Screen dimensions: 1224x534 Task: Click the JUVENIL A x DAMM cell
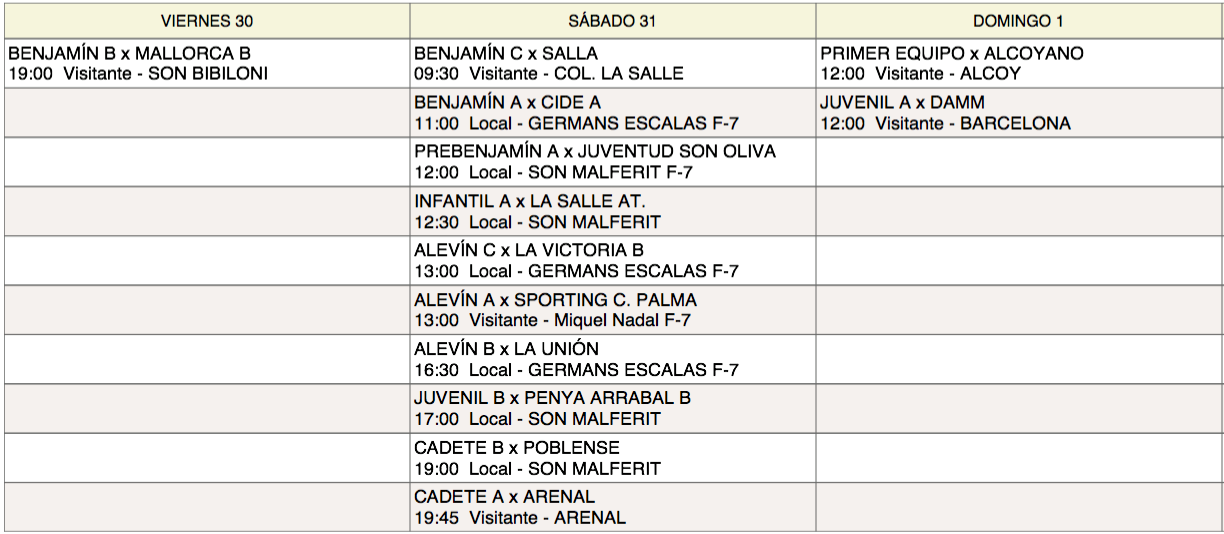[902, 103]
